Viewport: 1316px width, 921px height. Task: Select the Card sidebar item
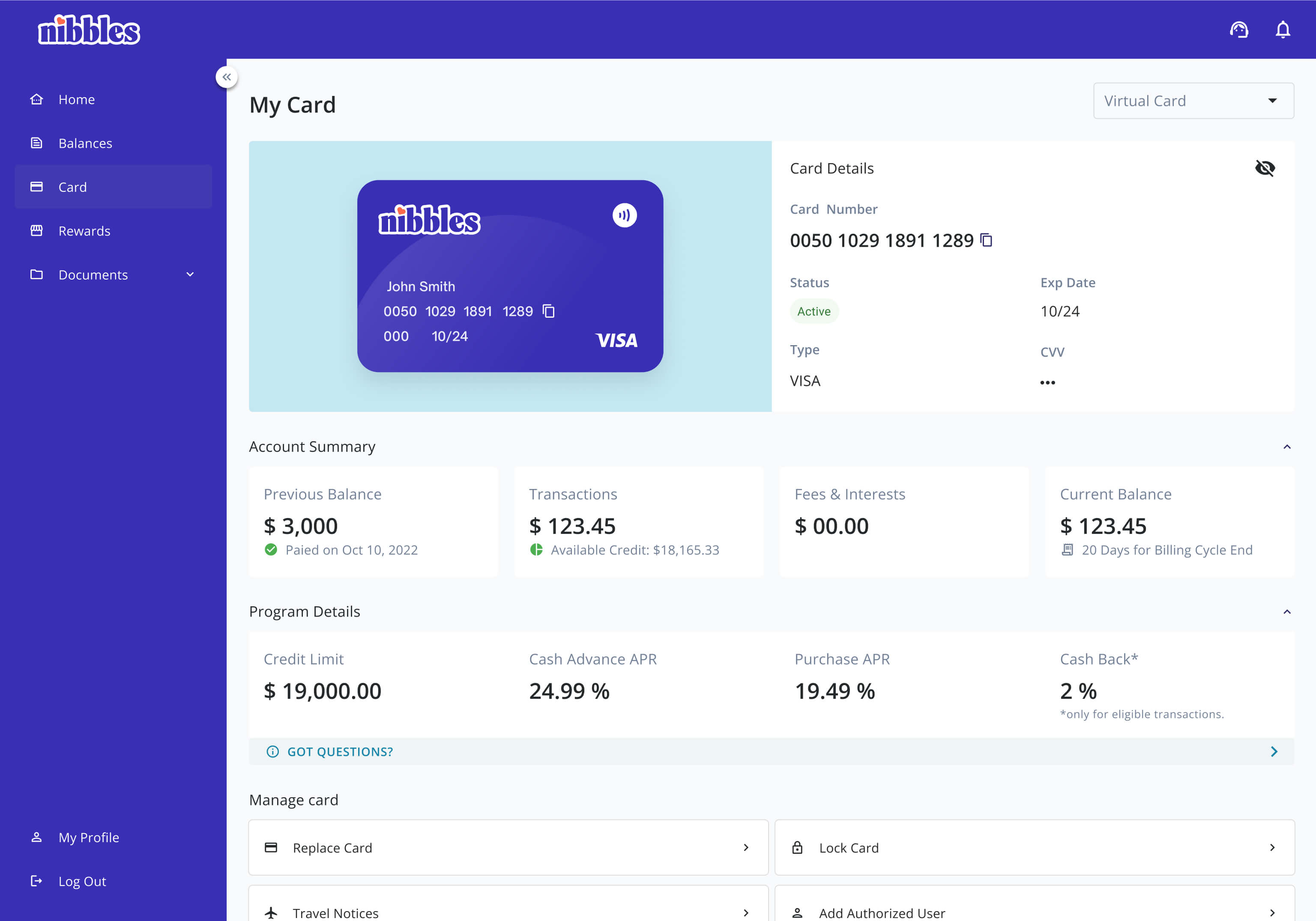[114, 187]
